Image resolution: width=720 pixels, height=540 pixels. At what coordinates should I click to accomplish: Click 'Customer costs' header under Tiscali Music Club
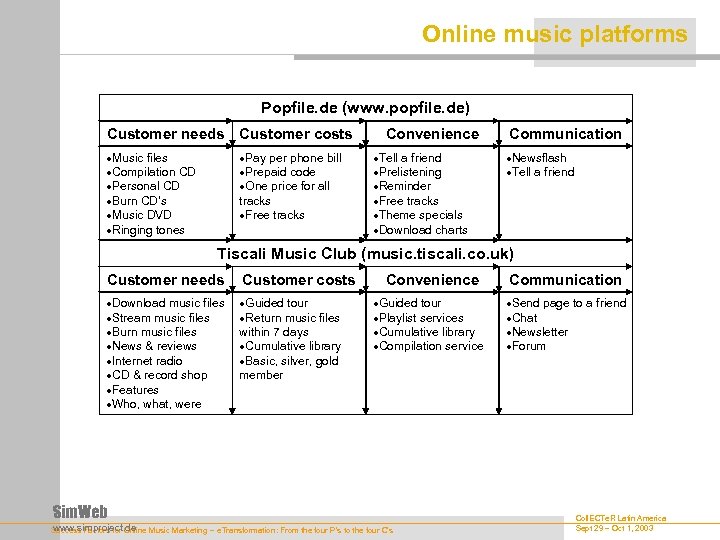click(298, 280)
